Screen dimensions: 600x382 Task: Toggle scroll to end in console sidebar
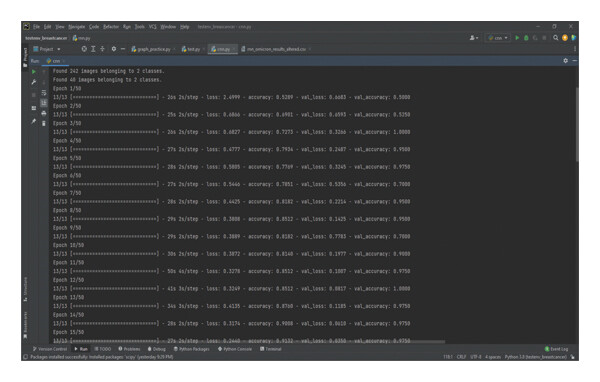pos(44,103)
